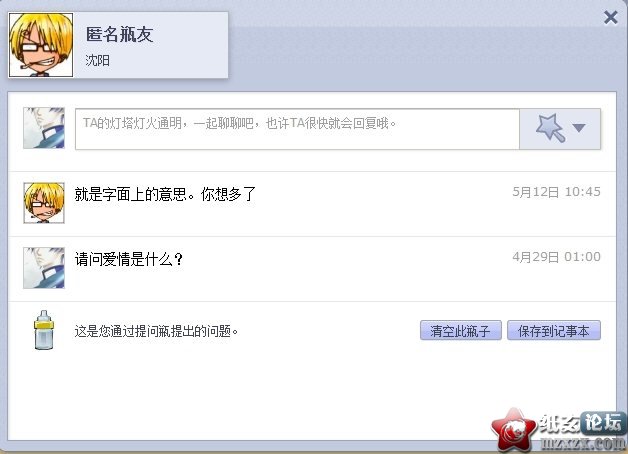Click the 5月12日 10:45 timestamp
Screen dimensions: 628x454
(x=556, y=192)
